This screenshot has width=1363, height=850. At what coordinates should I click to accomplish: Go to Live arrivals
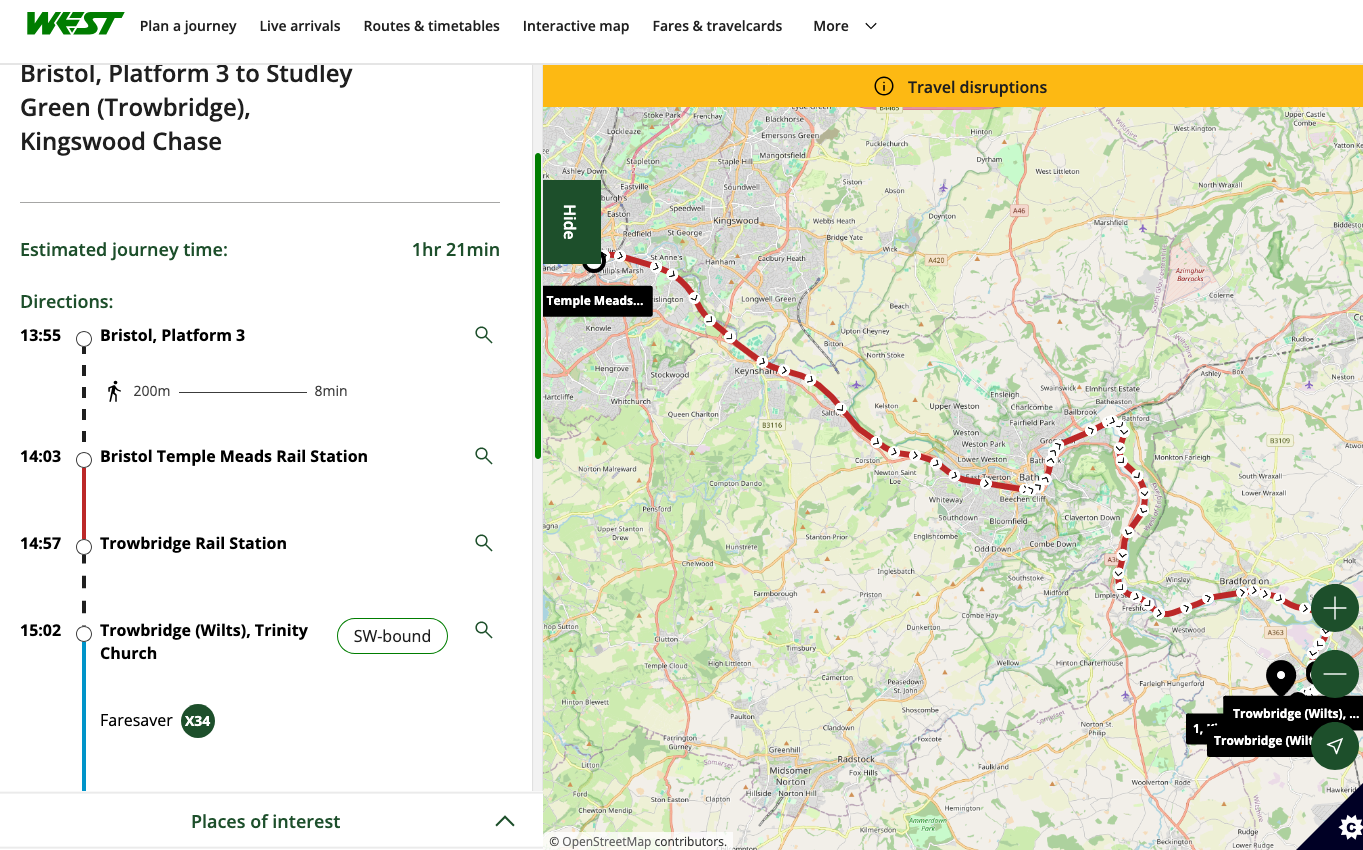coord(300,26)
